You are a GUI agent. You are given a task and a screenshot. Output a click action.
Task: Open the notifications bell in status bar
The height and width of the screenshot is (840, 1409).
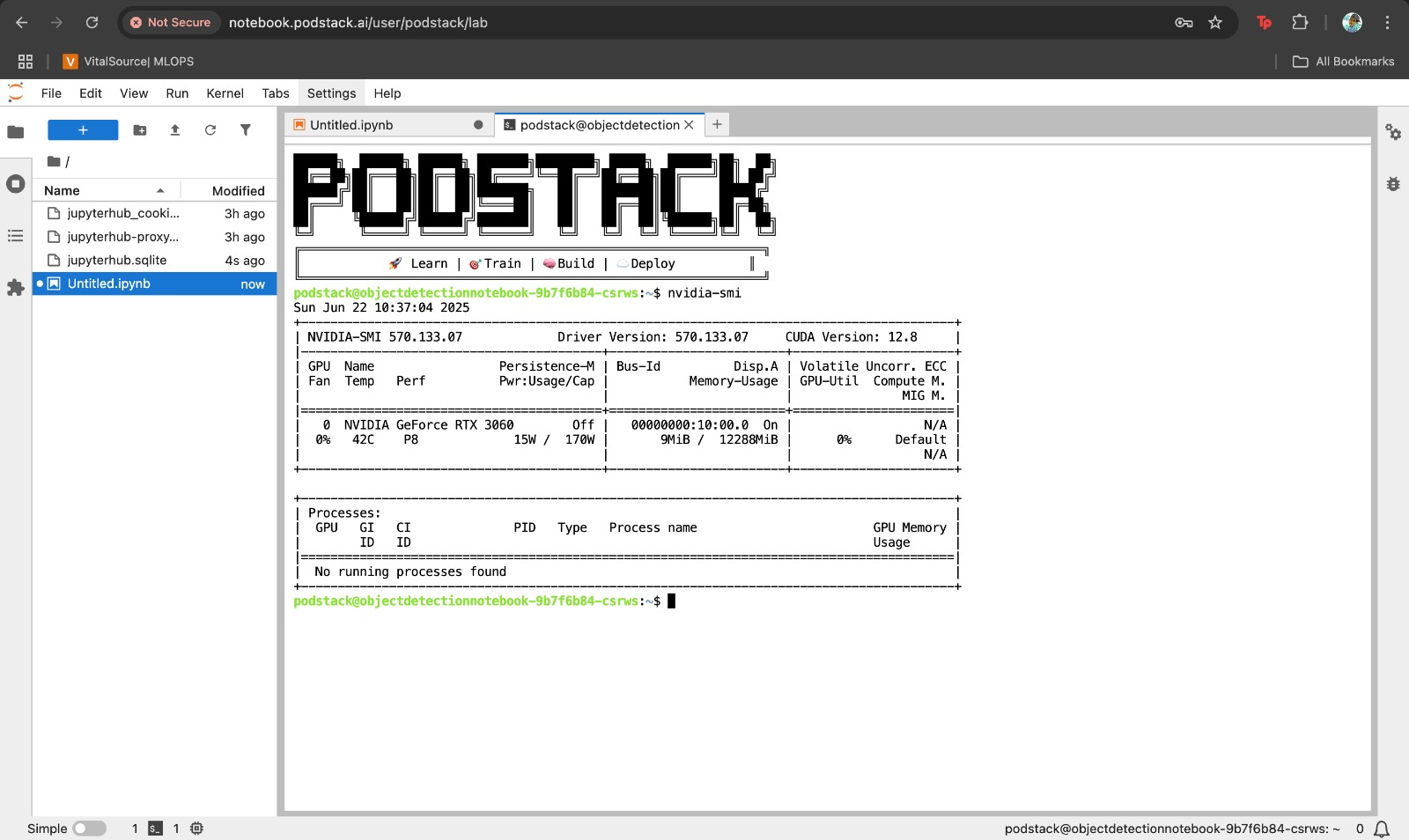1382,829
